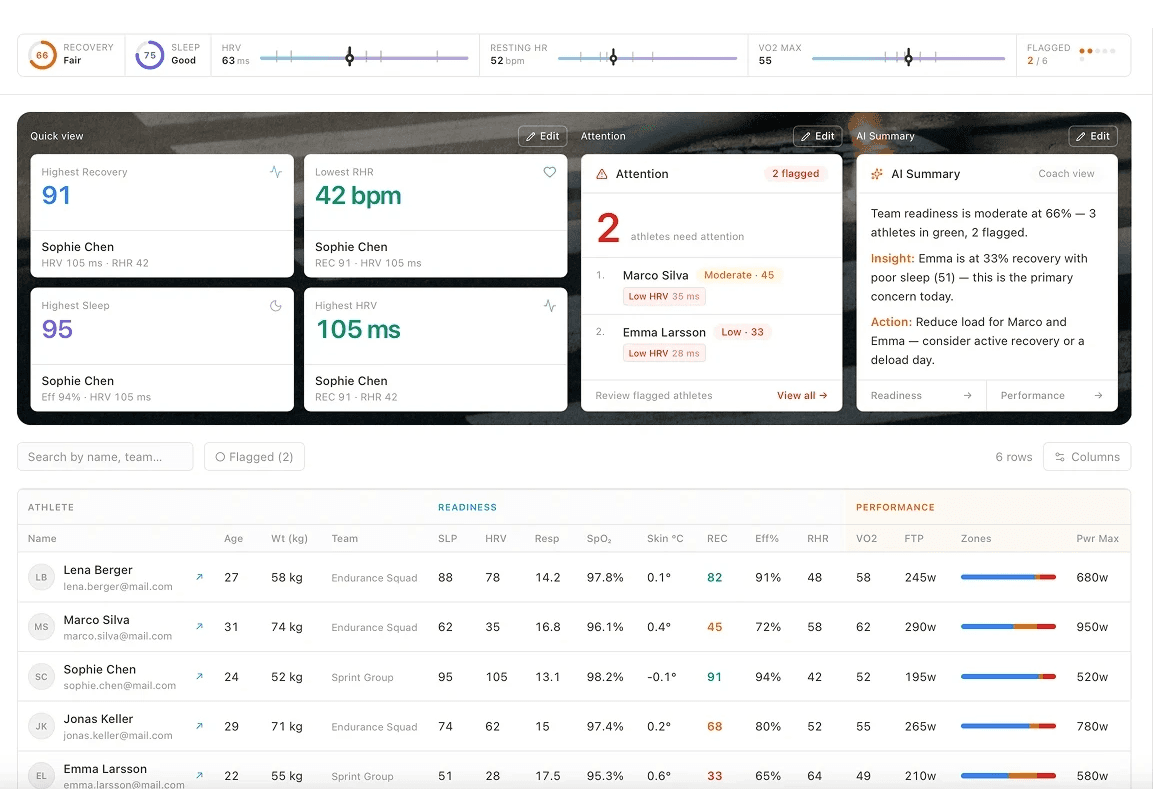
Task: Open Emma Larsson's profile arrow icon
Action: click(x=199, y=775)
